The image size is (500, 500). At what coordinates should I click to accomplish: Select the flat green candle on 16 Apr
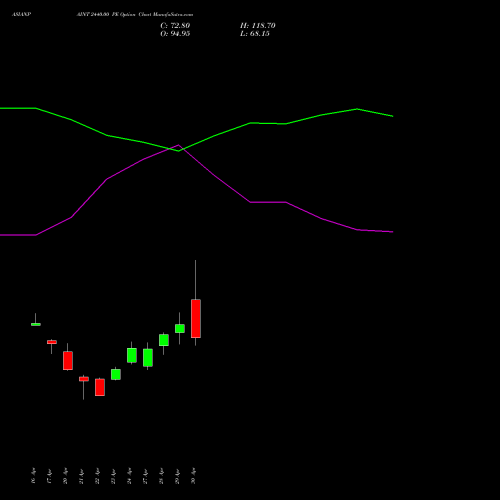point(36,324)
